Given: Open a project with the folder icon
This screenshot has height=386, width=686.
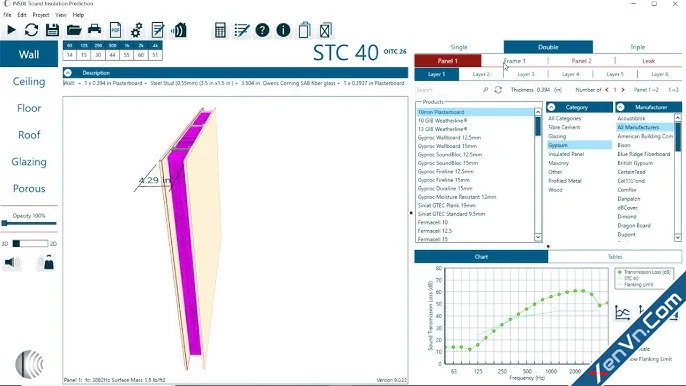Looking at the screenshot, I should (74, 30).
